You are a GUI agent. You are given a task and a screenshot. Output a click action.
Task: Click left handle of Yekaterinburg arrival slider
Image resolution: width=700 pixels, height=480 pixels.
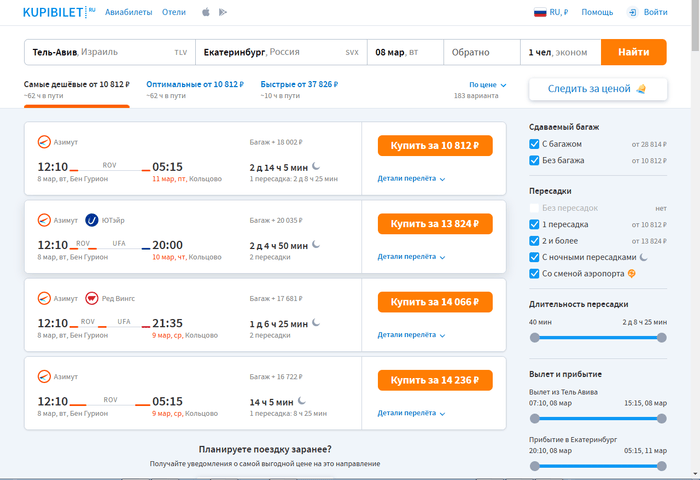[534, 466]
